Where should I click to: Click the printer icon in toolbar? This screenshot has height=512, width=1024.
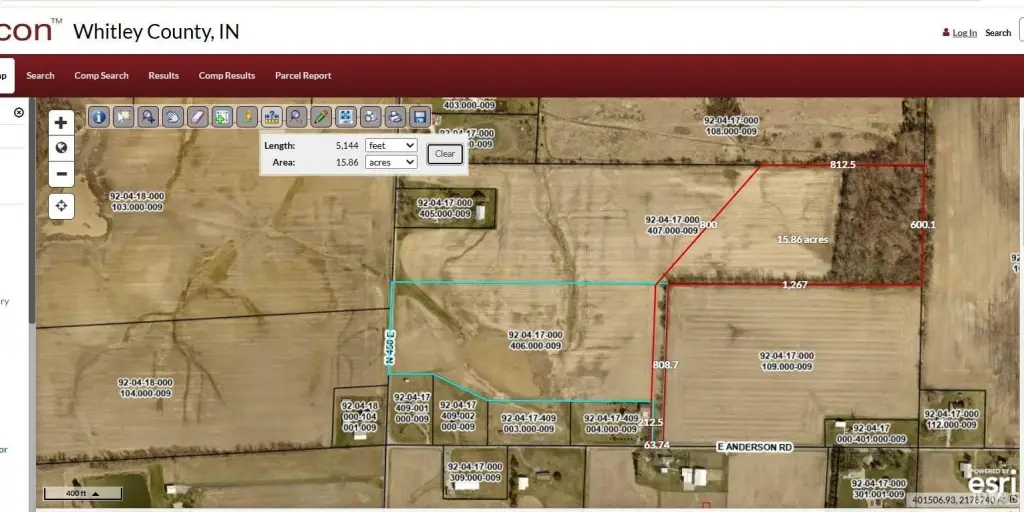click(395, 117)
